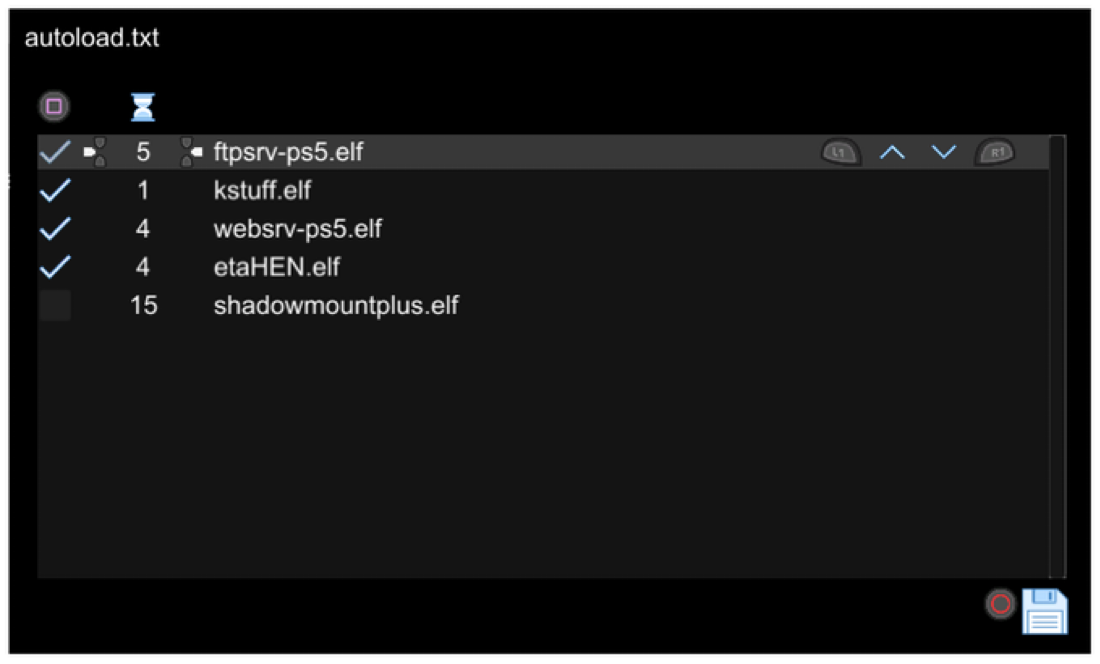Screen dimensions: 1100x664
Task: Uncheck the kstuff.elf checkbox
Action: 55,190
